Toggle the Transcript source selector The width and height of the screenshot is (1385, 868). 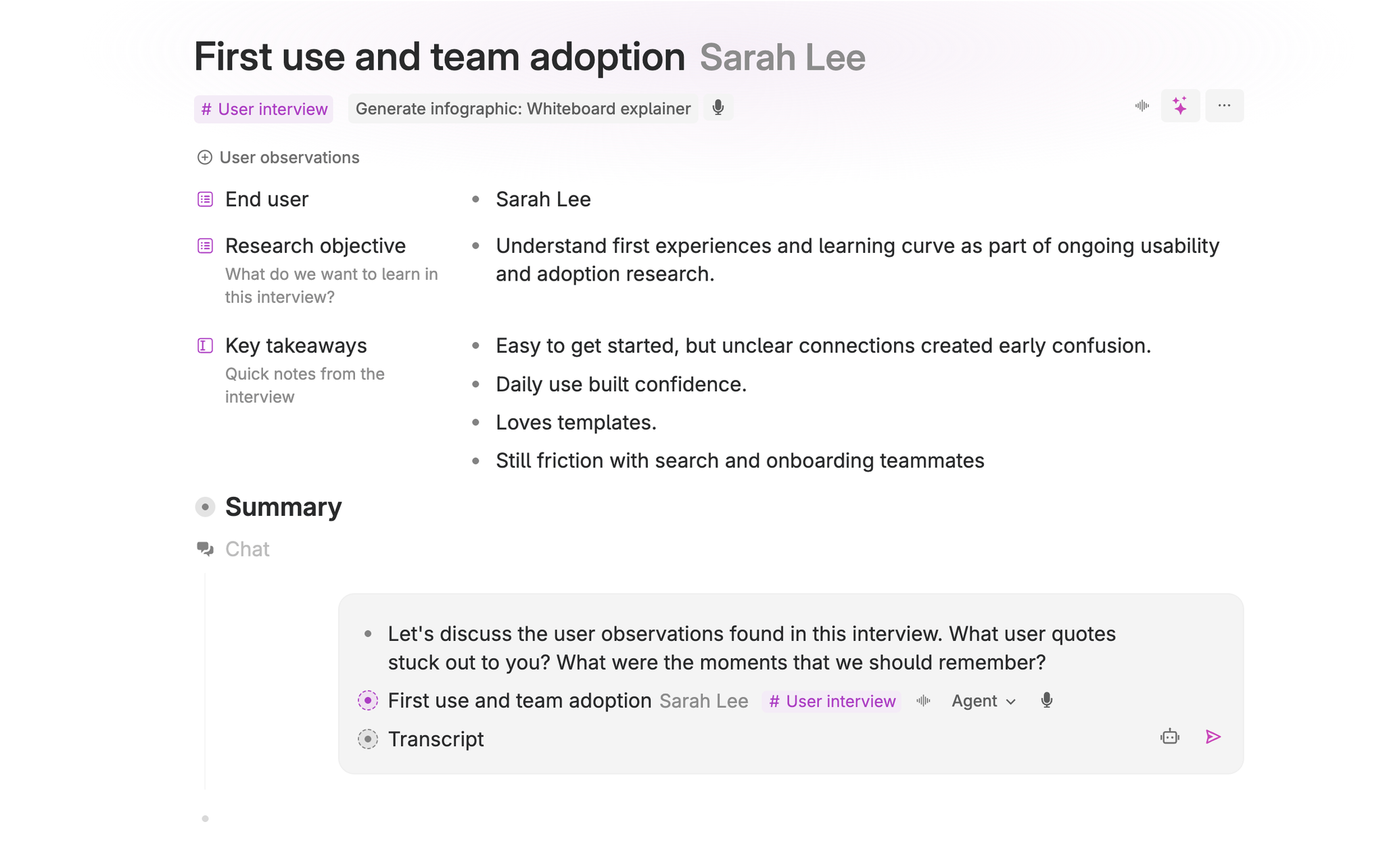coord(367,739)
